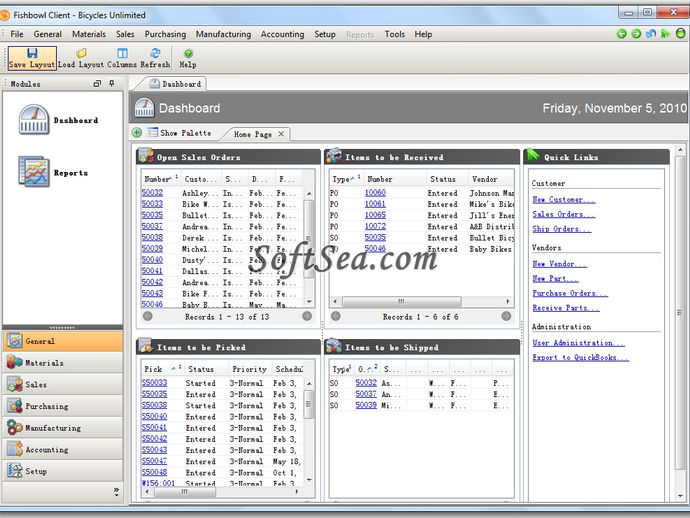Click the Sales Orders quick link
Screen dimensions: 690x518
(563, 214)
